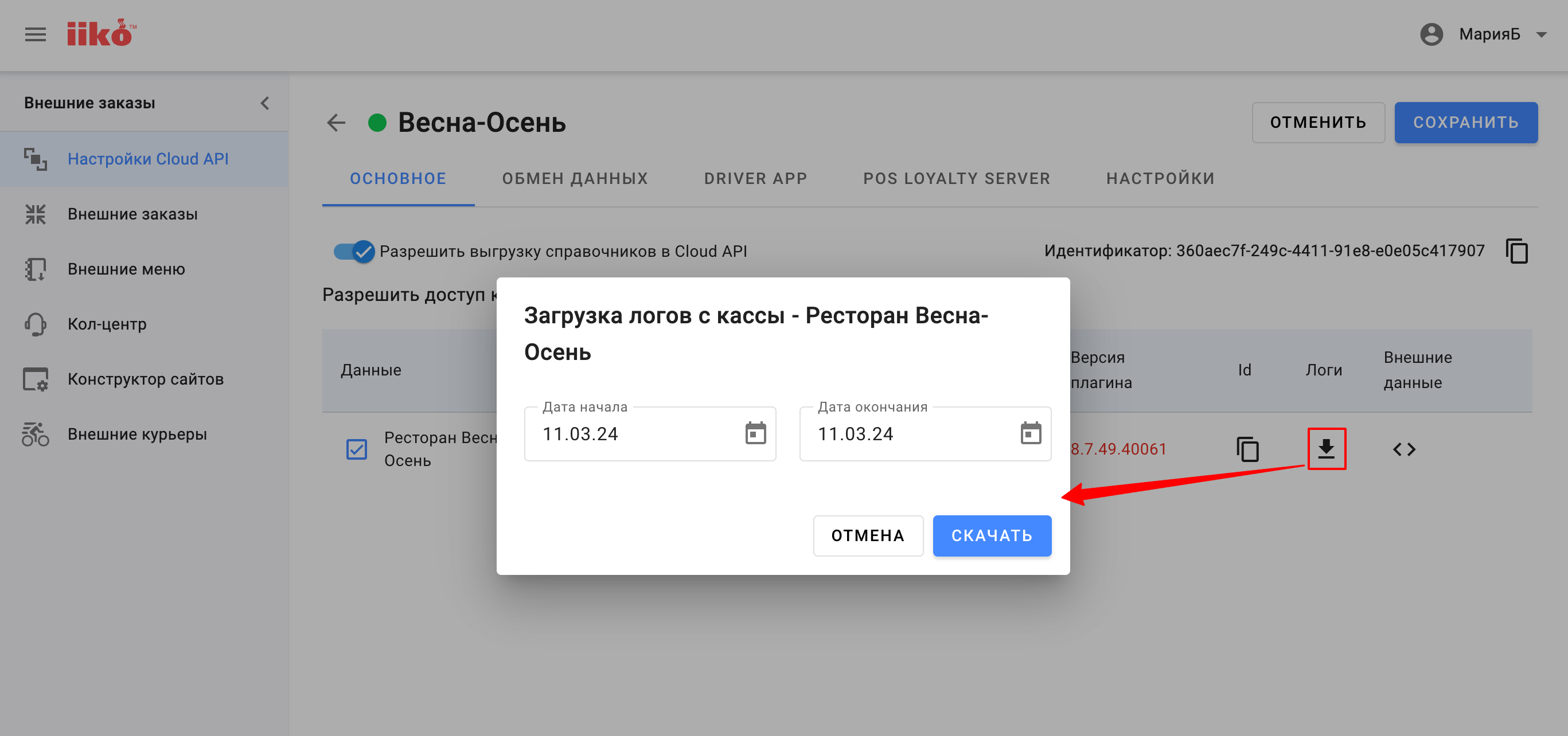Click the Дата начала date field
This screenshot has height=736, width=1568.
point(633,434)
